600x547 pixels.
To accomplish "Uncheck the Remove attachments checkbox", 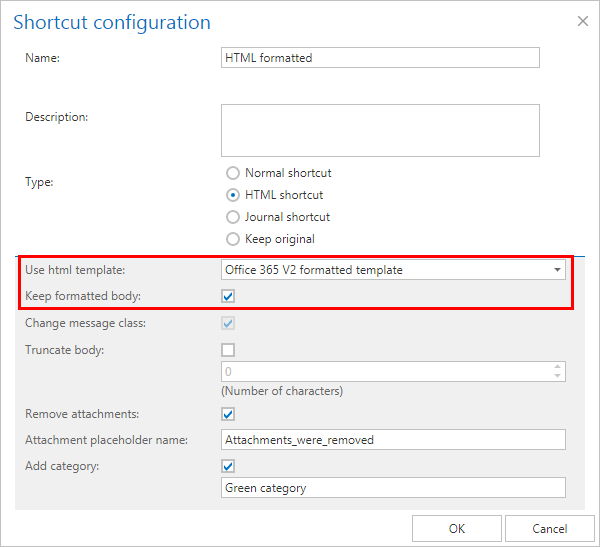I will (228, 413).
